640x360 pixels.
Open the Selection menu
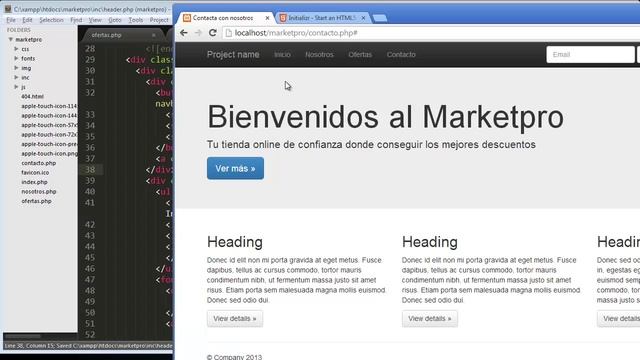pos(51,20)
